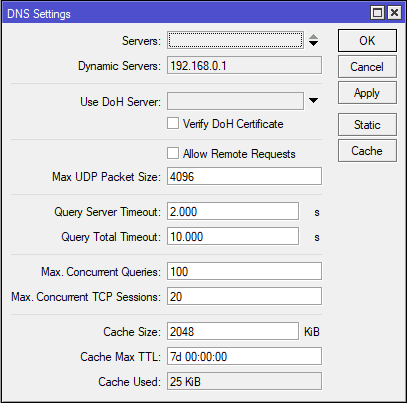Select the Query Server Timeout field
This screenshot has width=407, height=403.
(x=233, y=211)
